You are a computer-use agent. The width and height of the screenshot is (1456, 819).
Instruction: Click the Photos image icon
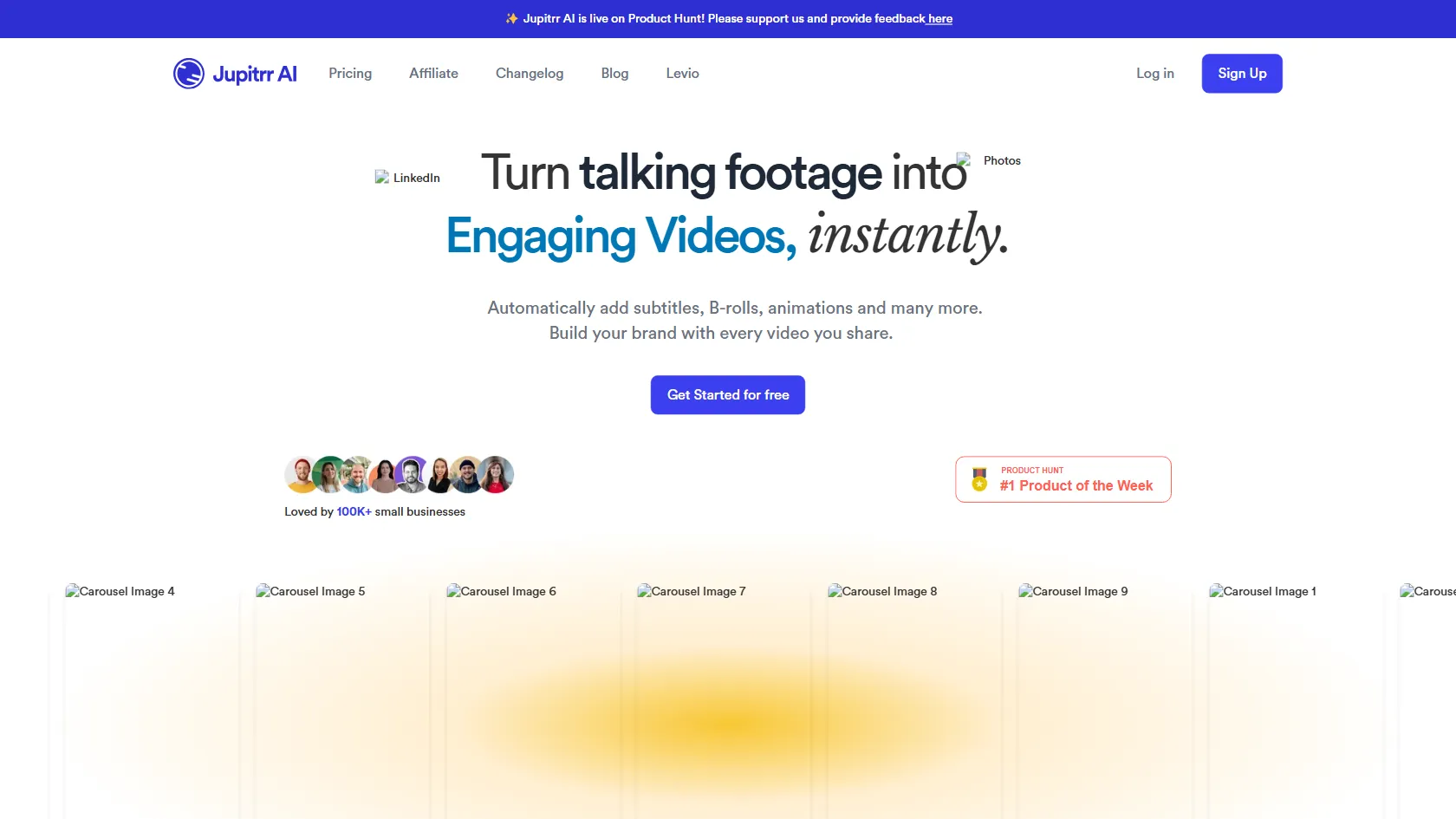pos(964,159)
